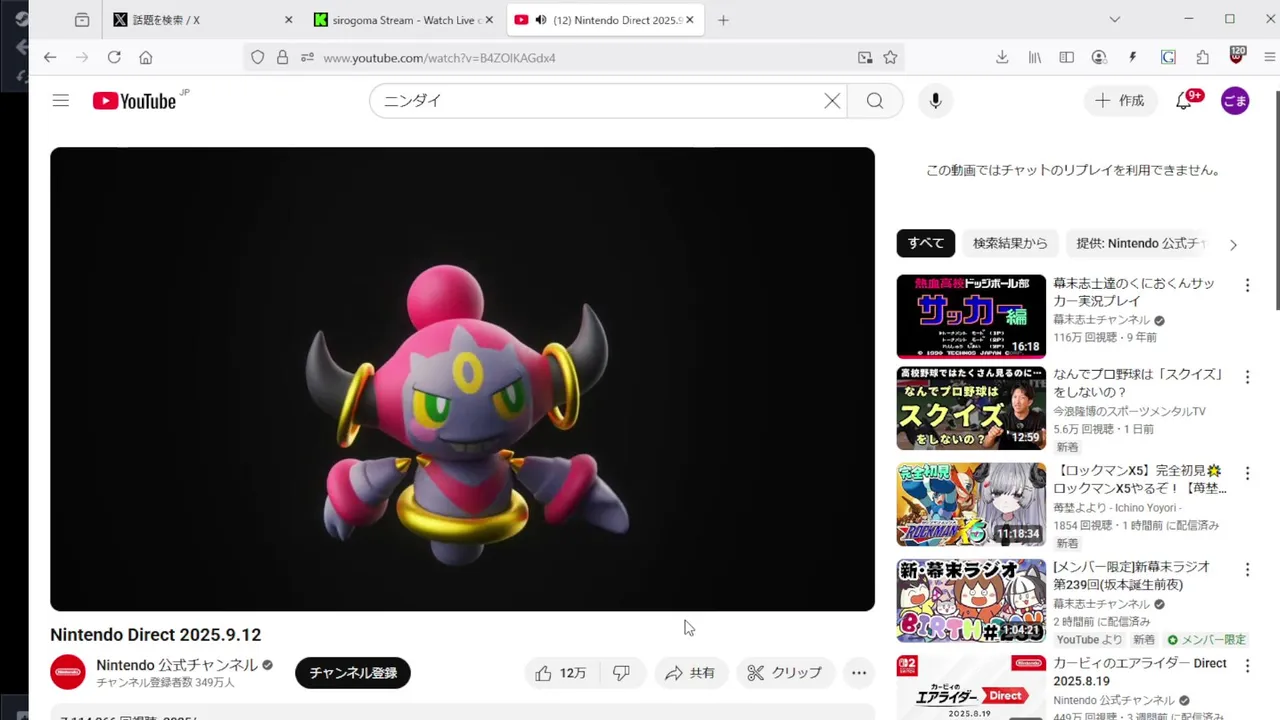Screen dimensions: 1280x720
Task: Select the 提供: Nintendo 公式 chip
Action: [1140, 243]
